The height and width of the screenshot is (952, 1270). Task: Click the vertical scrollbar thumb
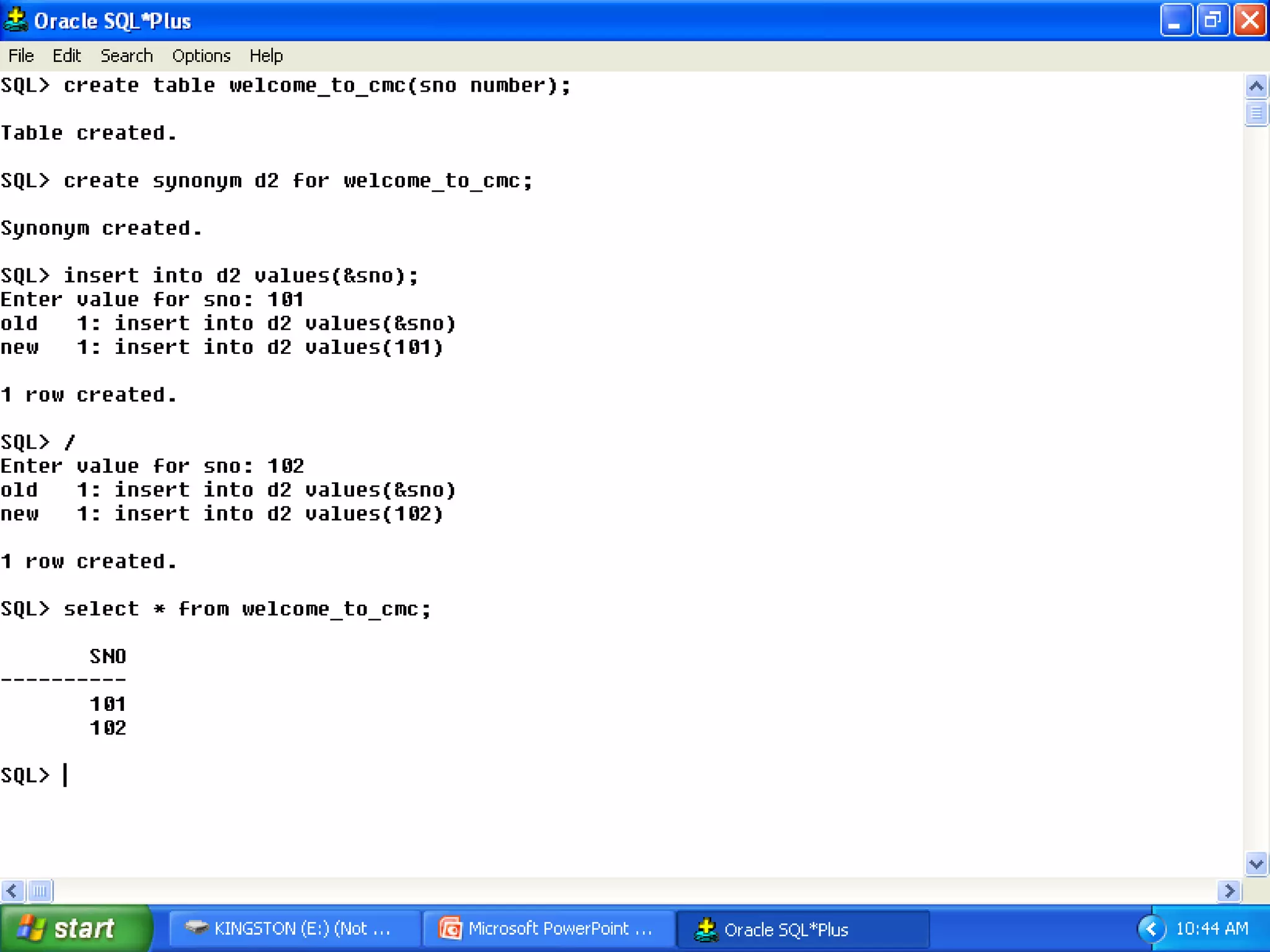click(1256, 113)
